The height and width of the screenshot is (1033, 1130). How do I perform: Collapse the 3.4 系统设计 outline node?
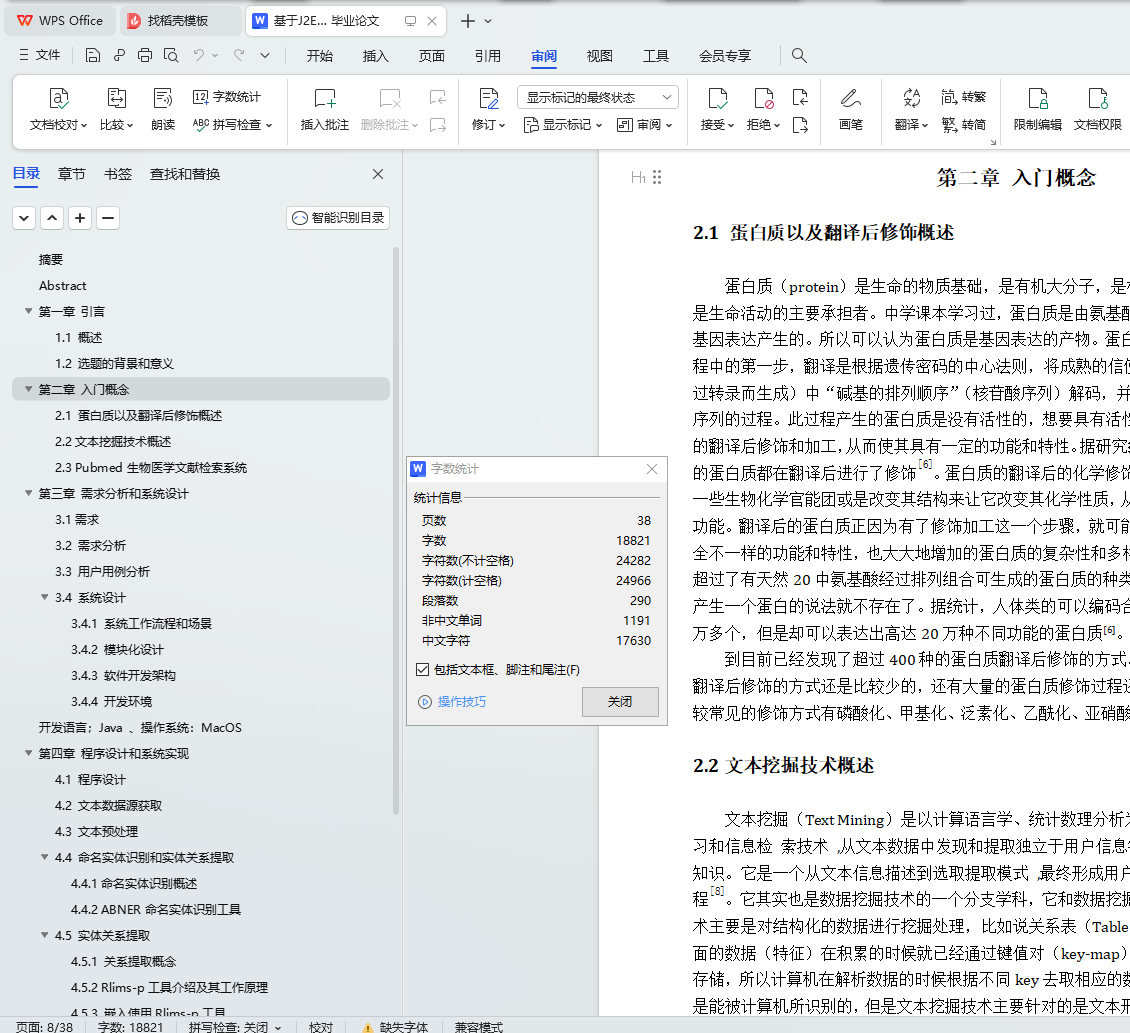pyautogui.click(x=45, y=598)
